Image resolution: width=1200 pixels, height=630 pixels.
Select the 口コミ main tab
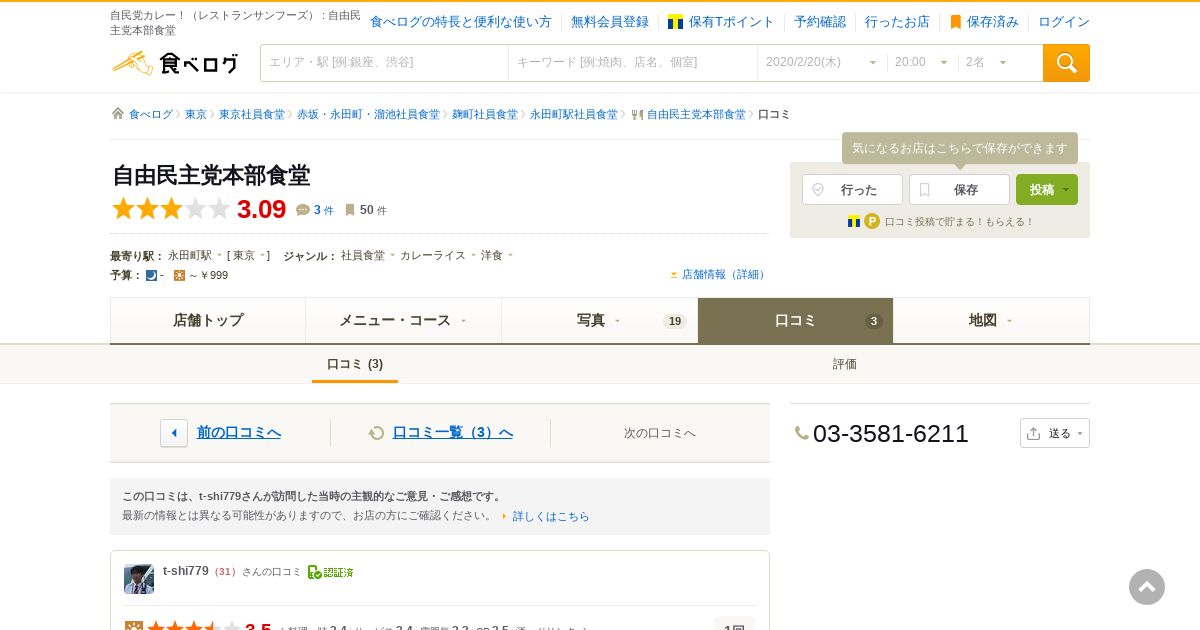(795, 320)
